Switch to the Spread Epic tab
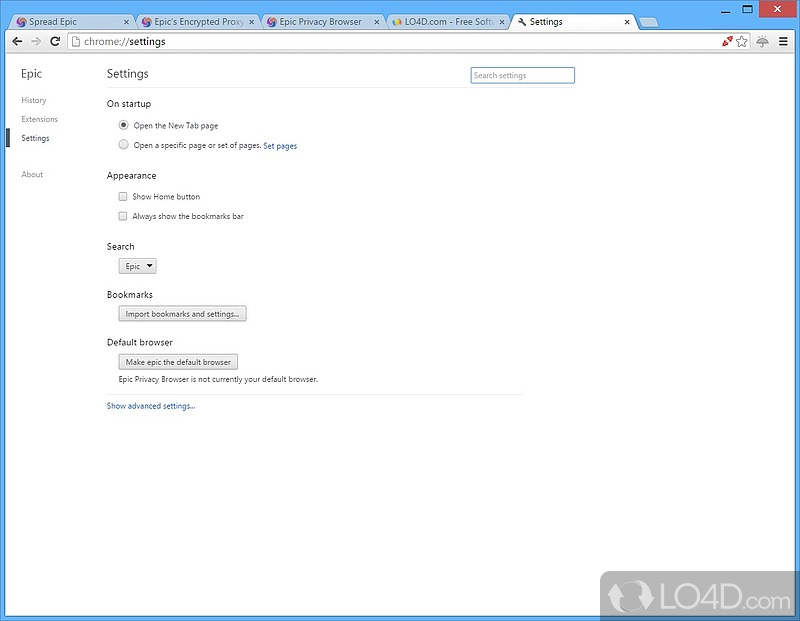This screenshot has width=800, height=621. [70, 21]
